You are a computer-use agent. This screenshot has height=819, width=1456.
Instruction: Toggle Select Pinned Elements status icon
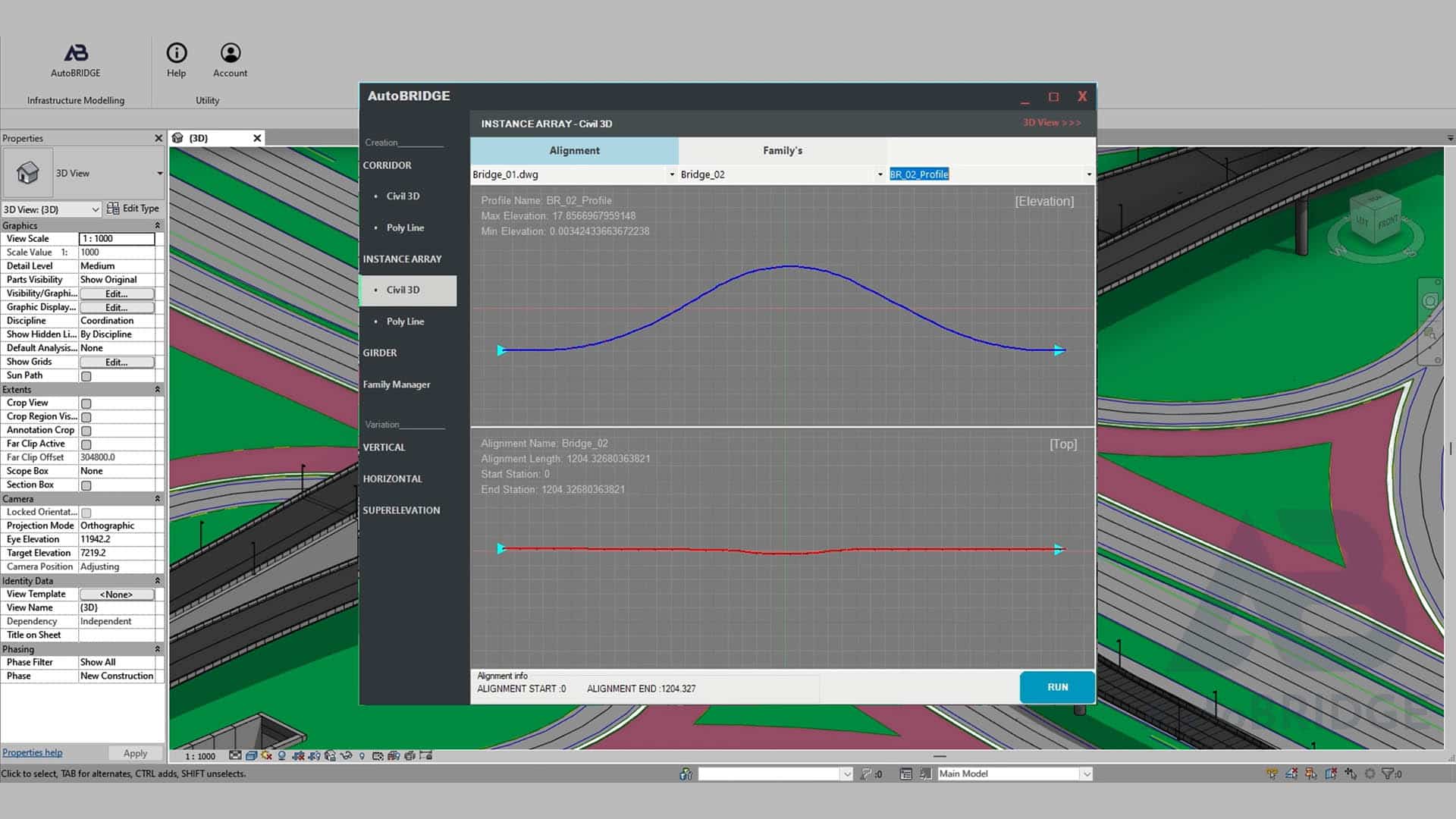1310,773
